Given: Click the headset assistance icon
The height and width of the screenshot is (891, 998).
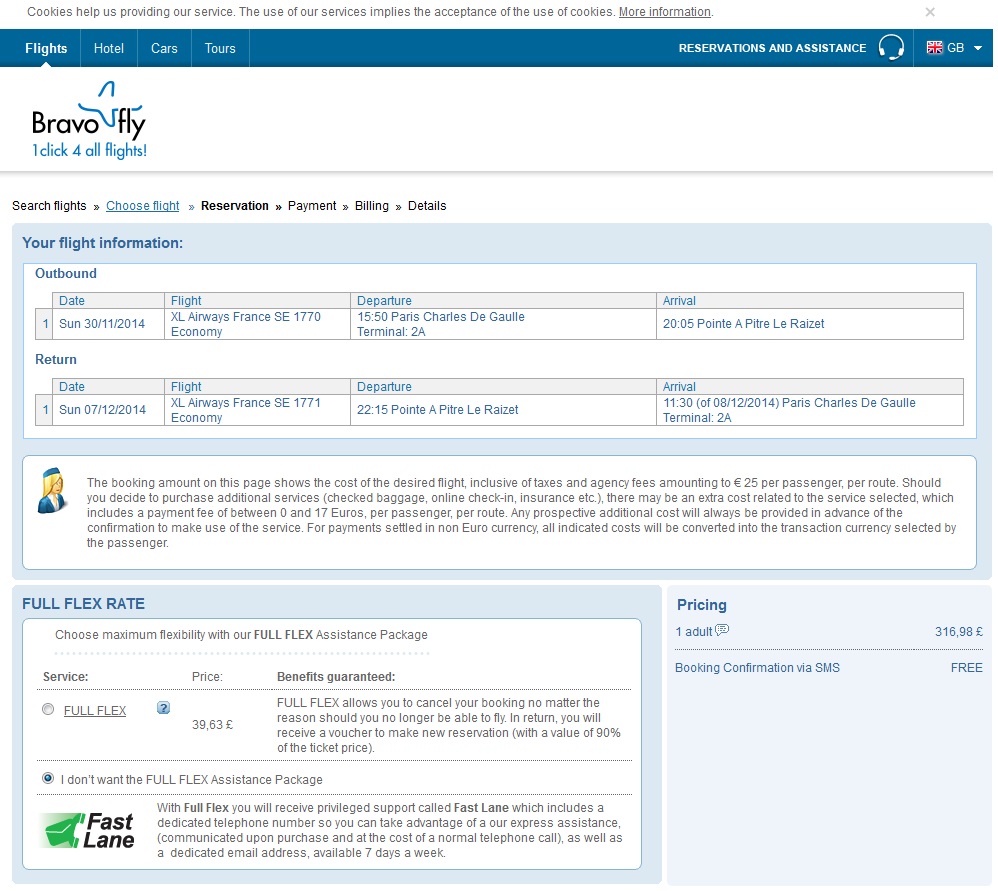Looking at the screenshot, I should pyautogui.click(x=890, y=48).
